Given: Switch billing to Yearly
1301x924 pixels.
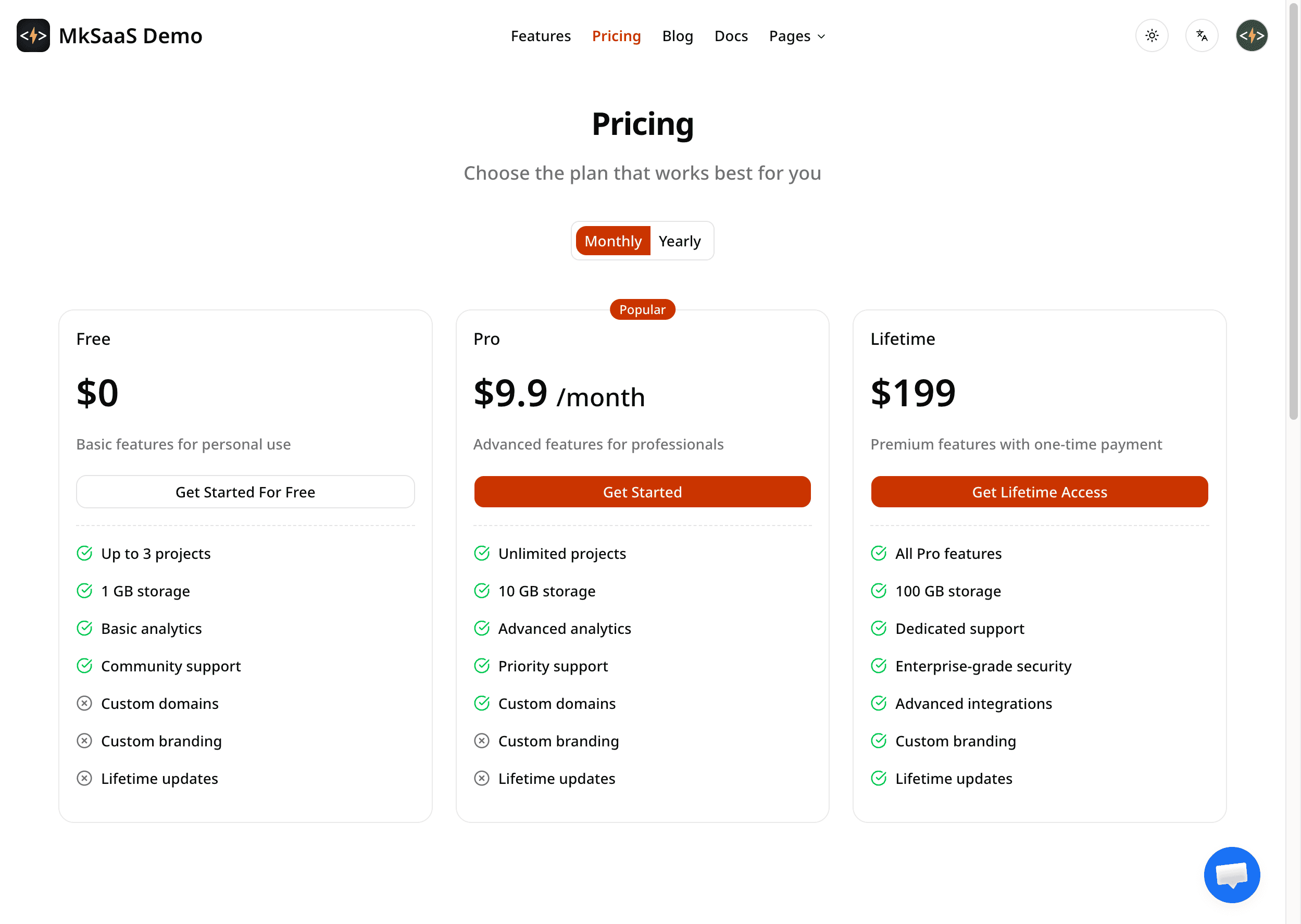Looking at the screenshot, I should (x=680, y=241).
